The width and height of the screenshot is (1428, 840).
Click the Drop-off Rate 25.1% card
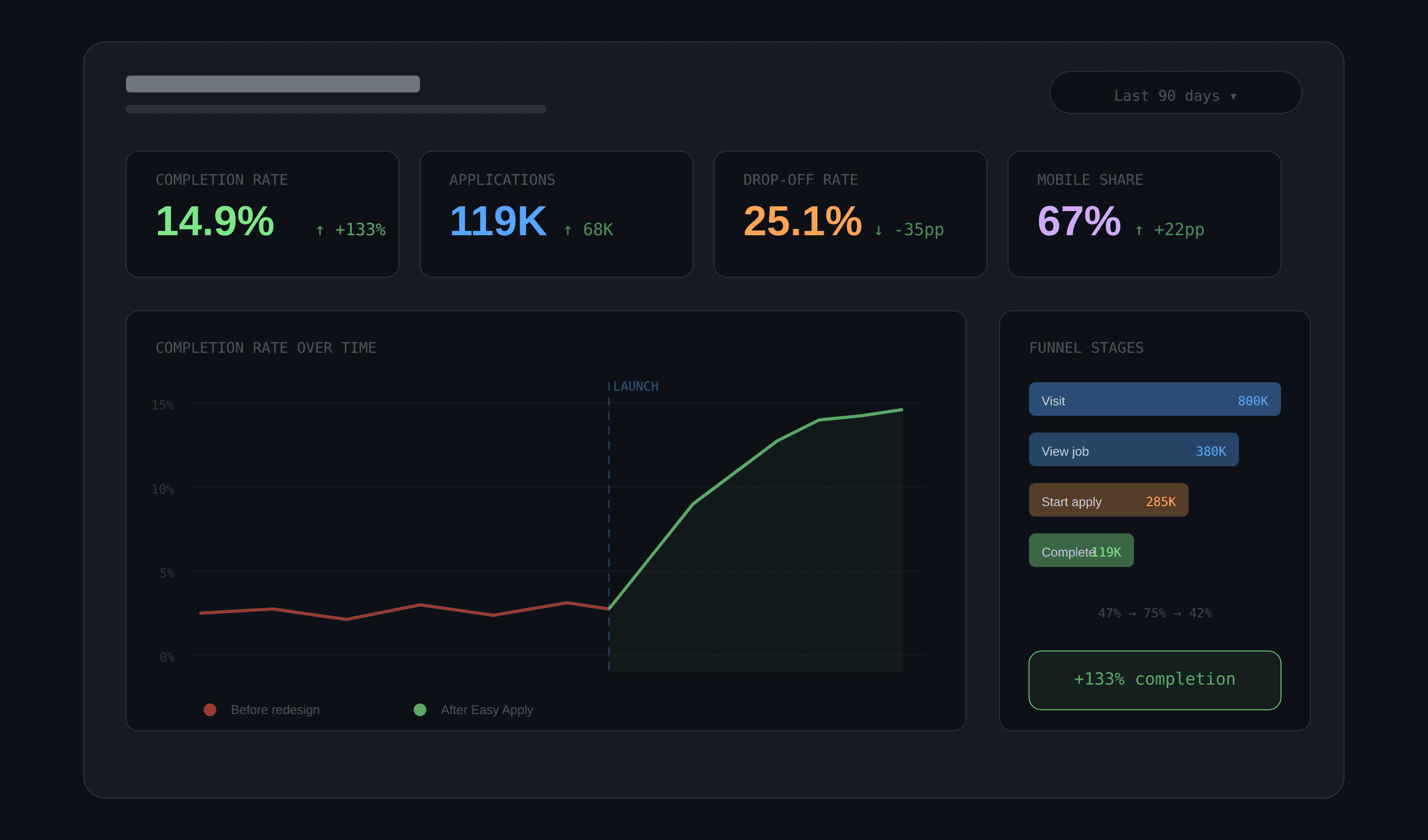pos(849,214)
